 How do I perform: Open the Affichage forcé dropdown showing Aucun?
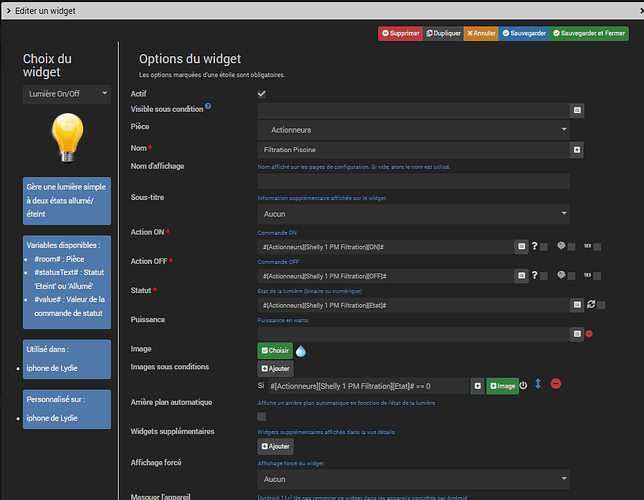tap(414, 479)
